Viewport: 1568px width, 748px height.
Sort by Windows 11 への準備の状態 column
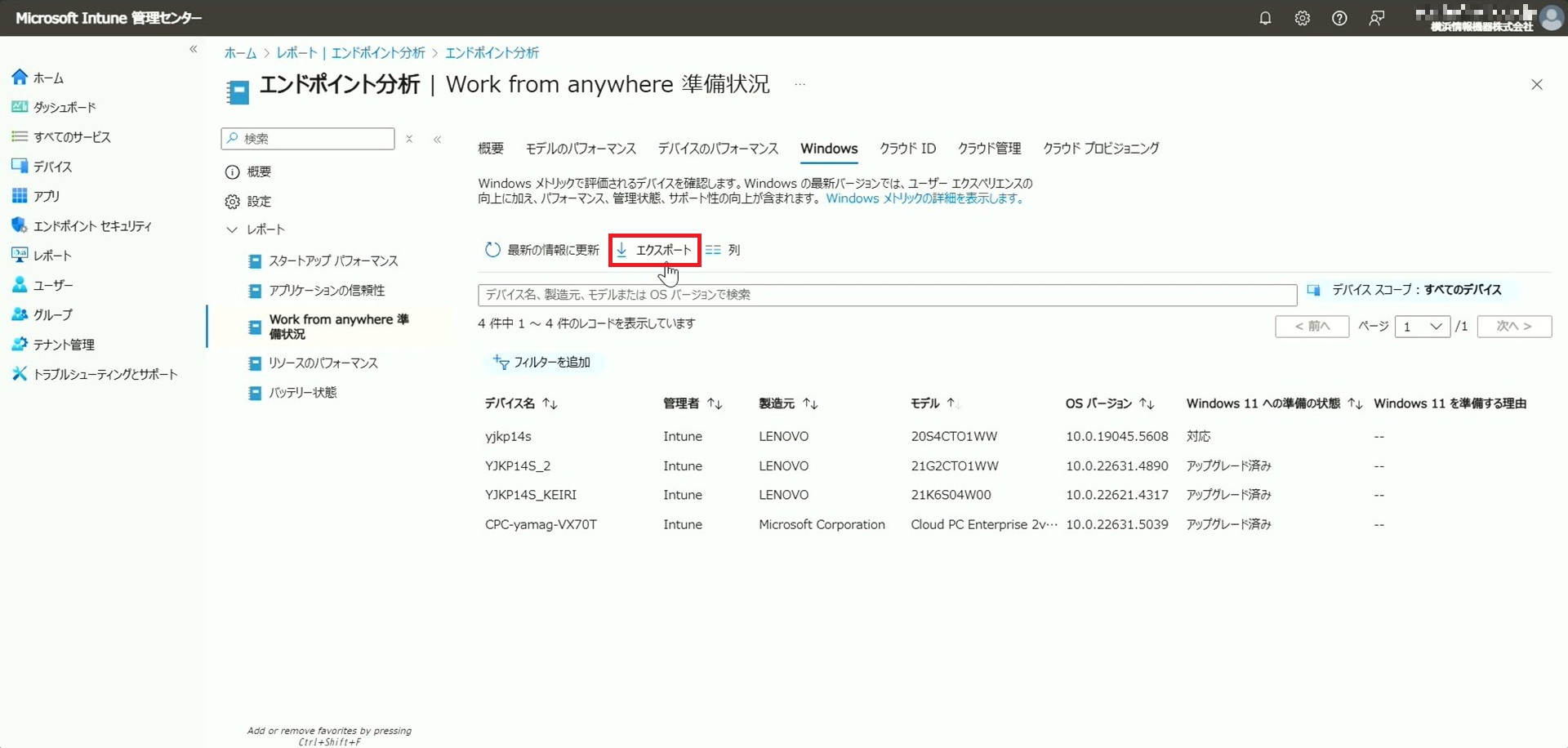tap(1273, 403)
